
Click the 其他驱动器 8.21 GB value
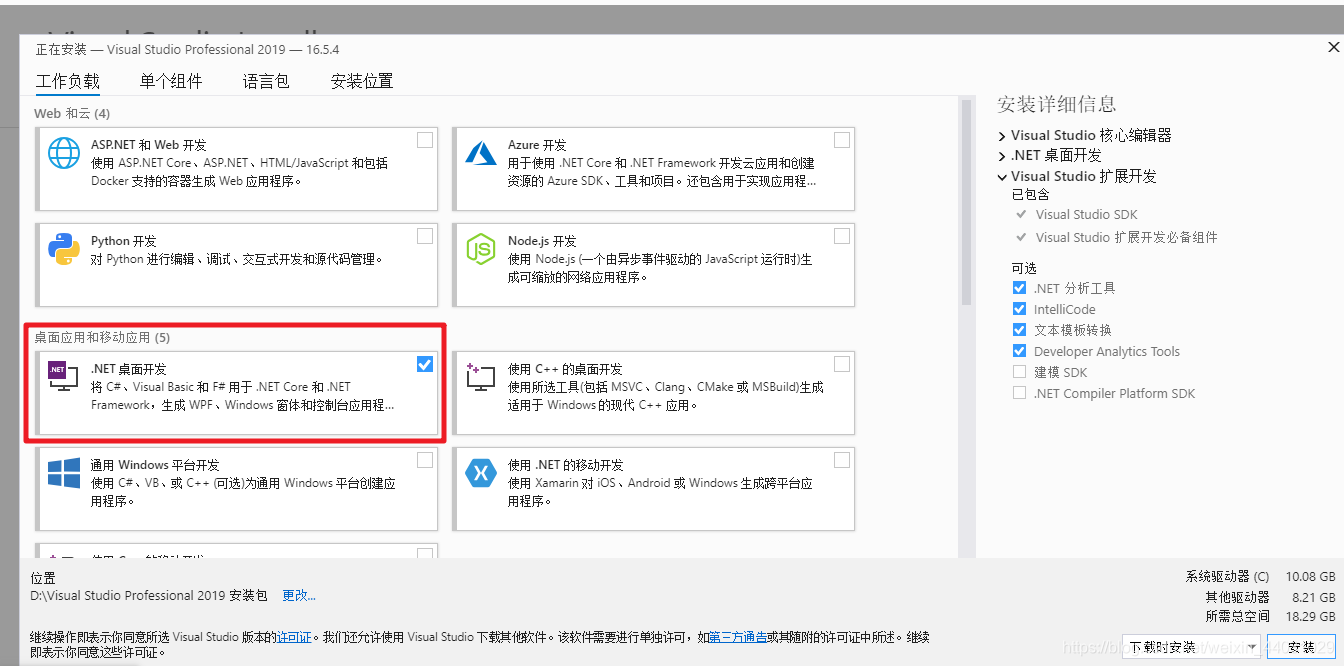click(1313, 597)
